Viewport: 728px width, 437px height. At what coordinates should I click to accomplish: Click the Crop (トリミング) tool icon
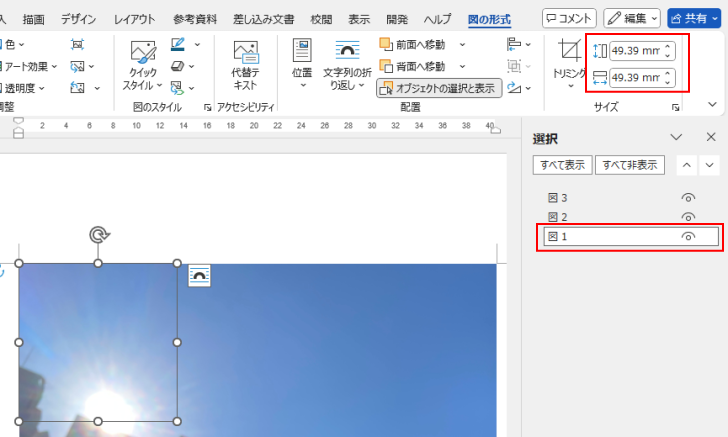click(569, 50)
